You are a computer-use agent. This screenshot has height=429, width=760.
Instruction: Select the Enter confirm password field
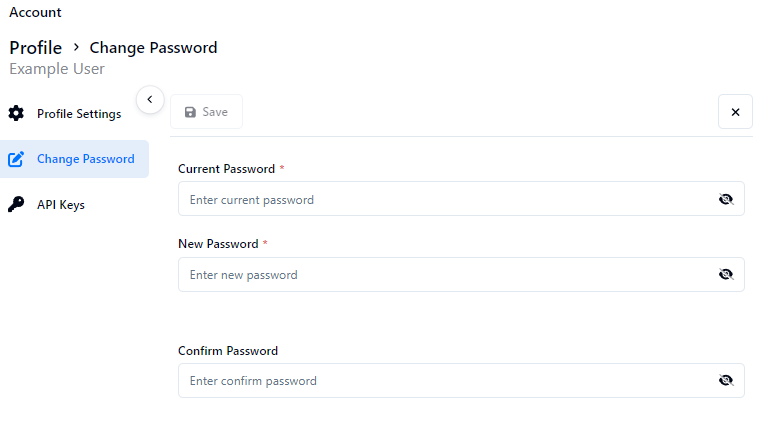440,380
